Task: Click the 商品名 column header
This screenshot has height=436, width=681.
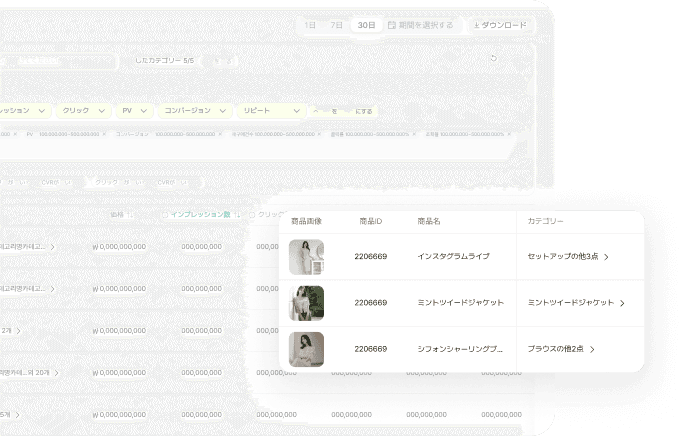Action: [429, 221]
